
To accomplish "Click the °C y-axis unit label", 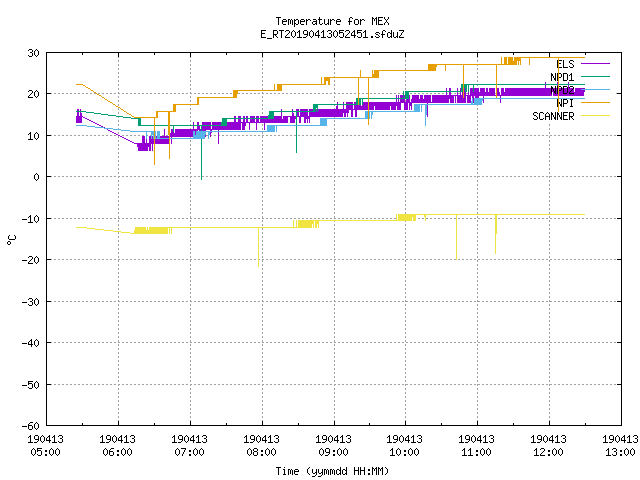I will pos(11,240).
